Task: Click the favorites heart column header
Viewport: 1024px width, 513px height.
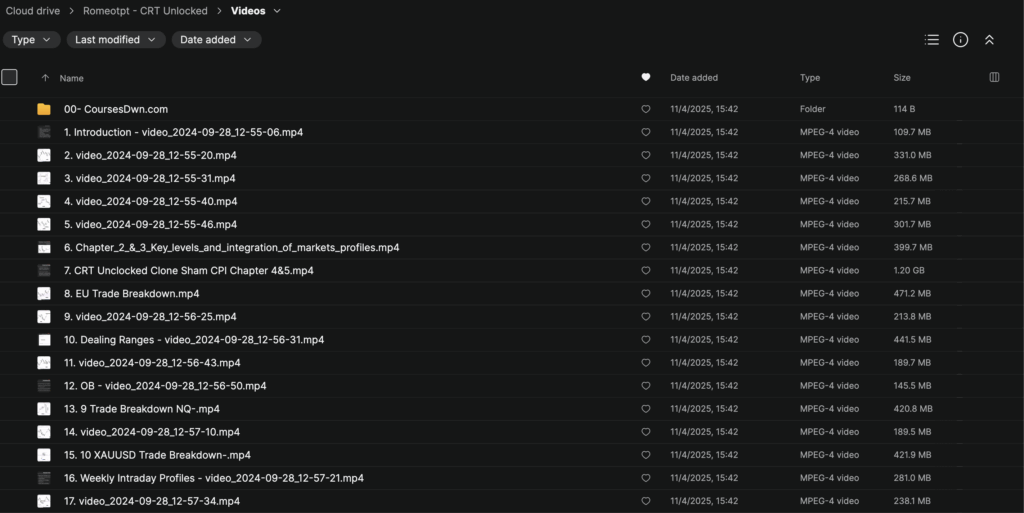Action: click(646, 77)
